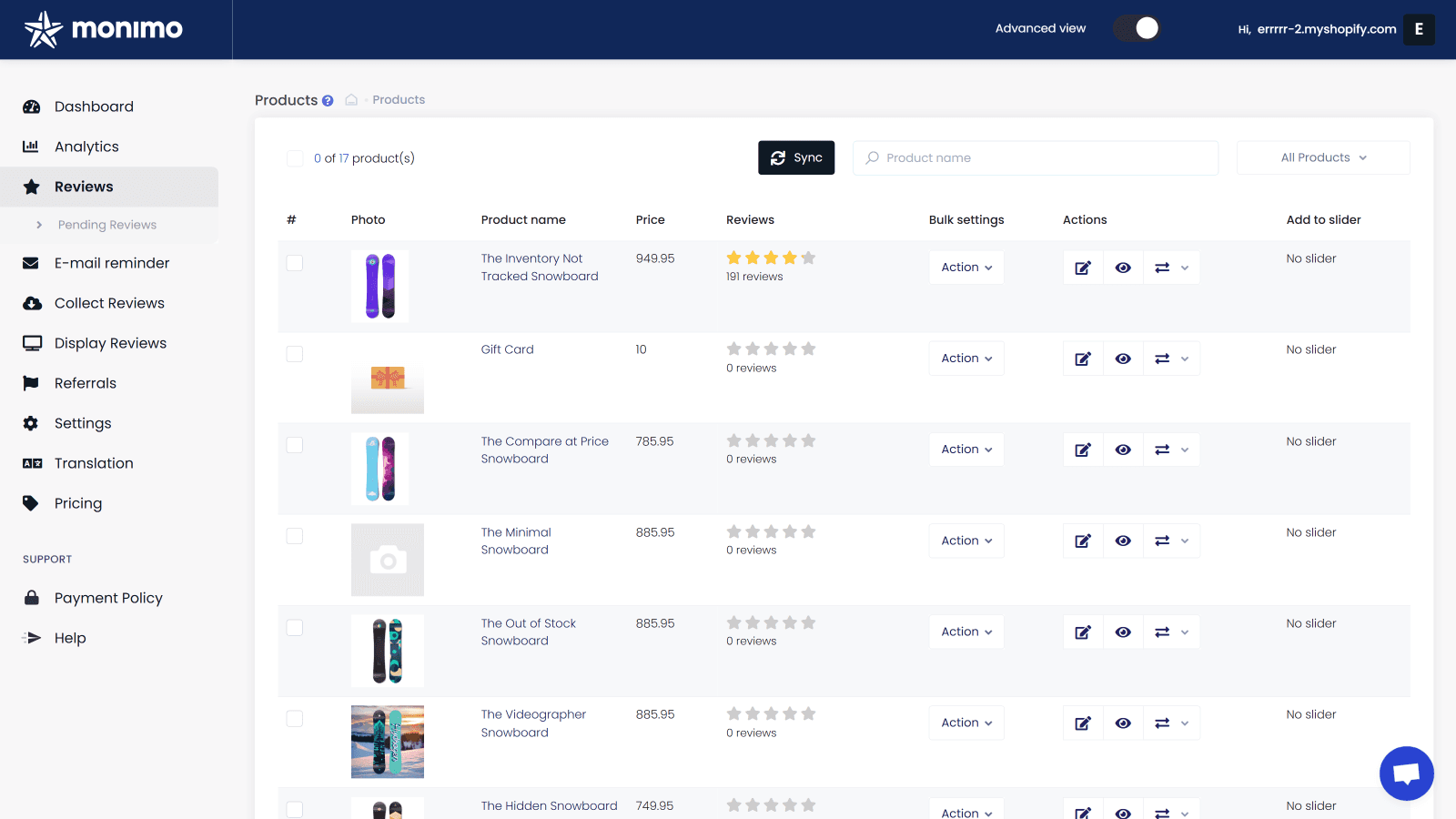The width and height of the screenshot is (1456, 819).
Task: Turn off the Advanced view toggle
Action: click(1137, 28)
